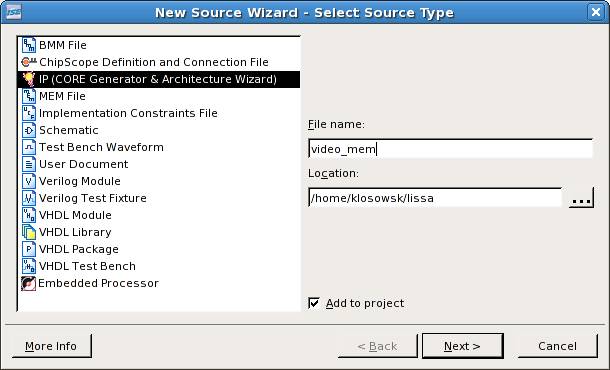Viewport: 610px width, 370px height.
Task: Toggle the Add to project checkbox
Action: pyautogui.click(x=314, y=303)
